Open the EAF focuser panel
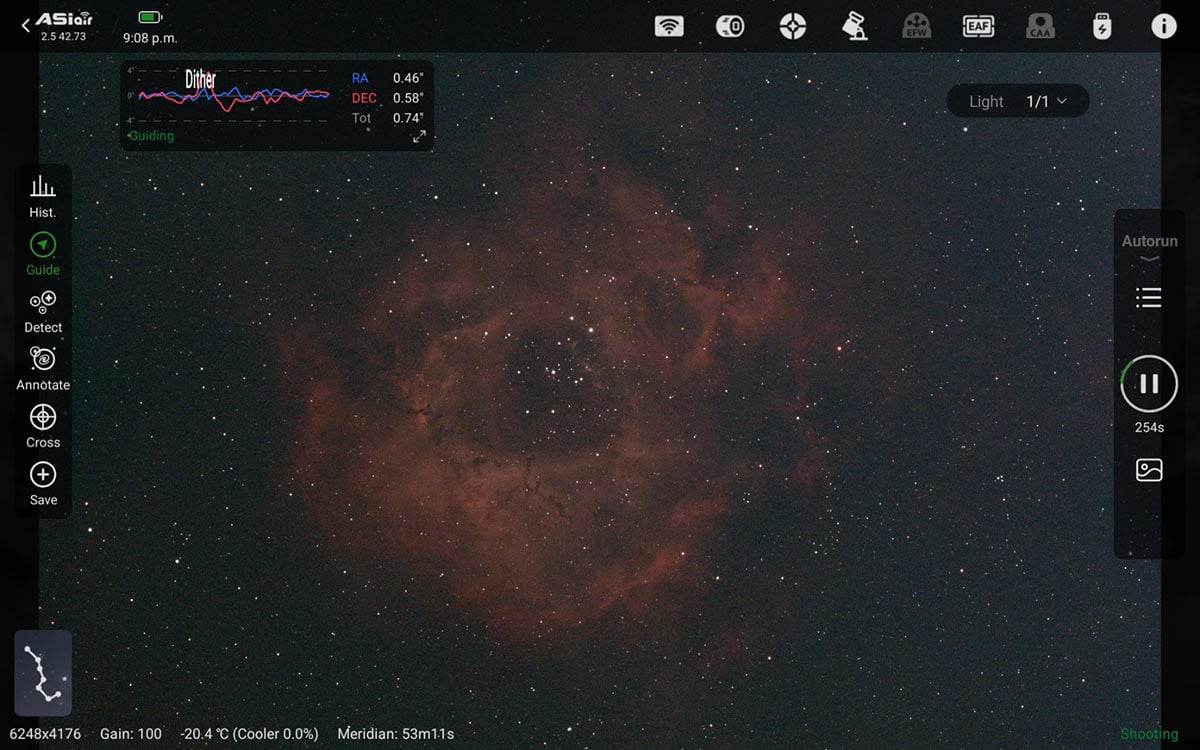The image size is (1200, 750). tap(978, 26)
